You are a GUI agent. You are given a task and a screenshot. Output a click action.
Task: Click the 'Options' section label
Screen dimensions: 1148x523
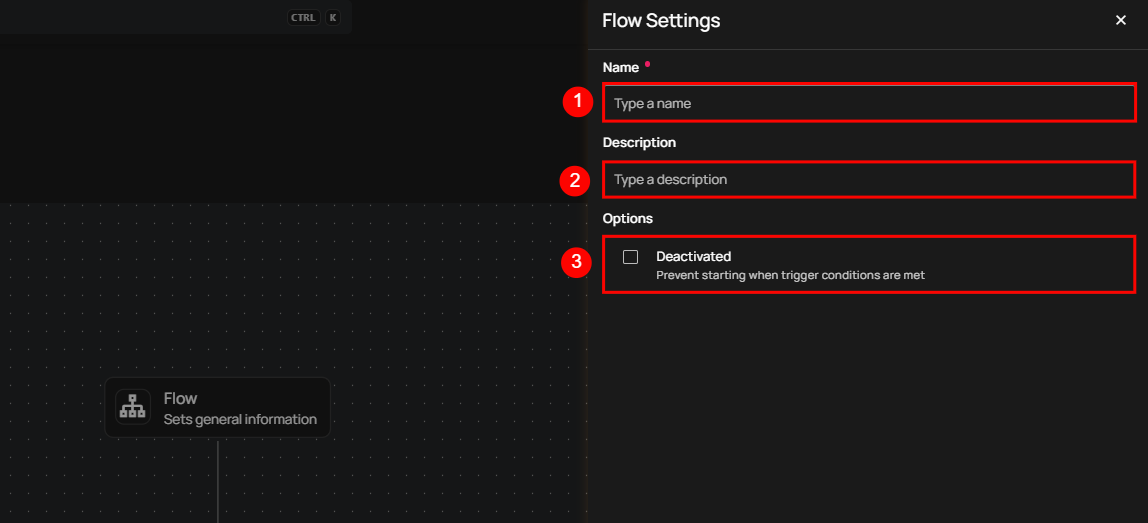(x=627, y=218)
